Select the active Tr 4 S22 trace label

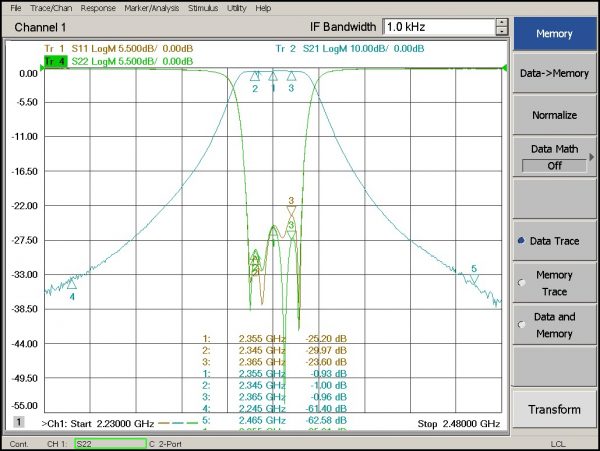pyautogui.click(x=119, y=61)
